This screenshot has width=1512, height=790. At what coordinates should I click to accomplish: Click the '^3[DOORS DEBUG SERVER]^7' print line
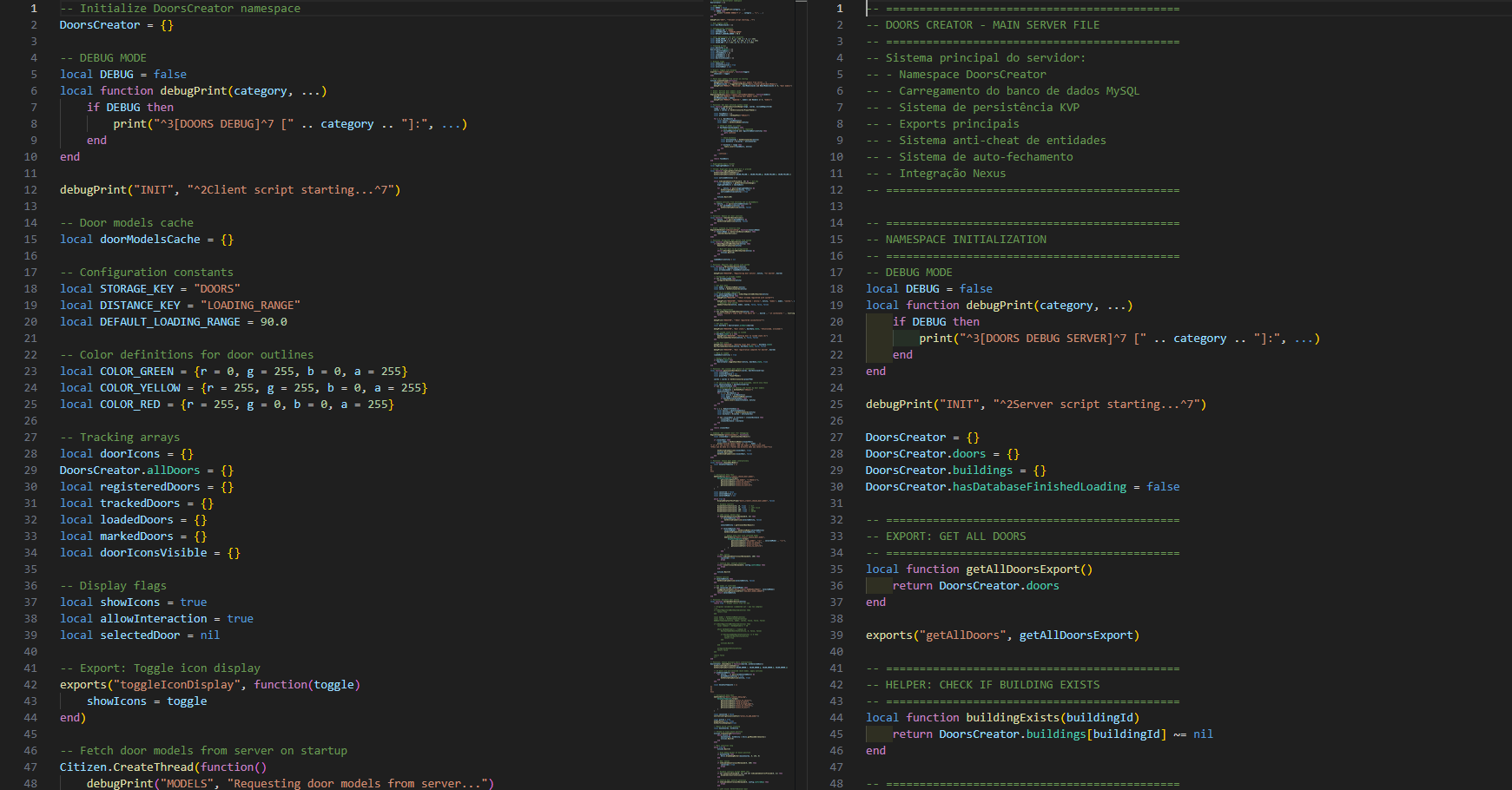pos(1119,338)
